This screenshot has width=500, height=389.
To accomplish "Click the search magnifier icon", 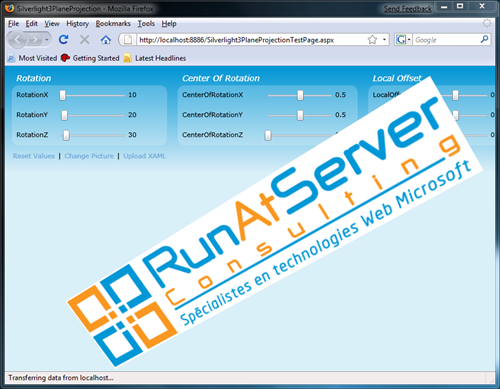I will point(484,39).
